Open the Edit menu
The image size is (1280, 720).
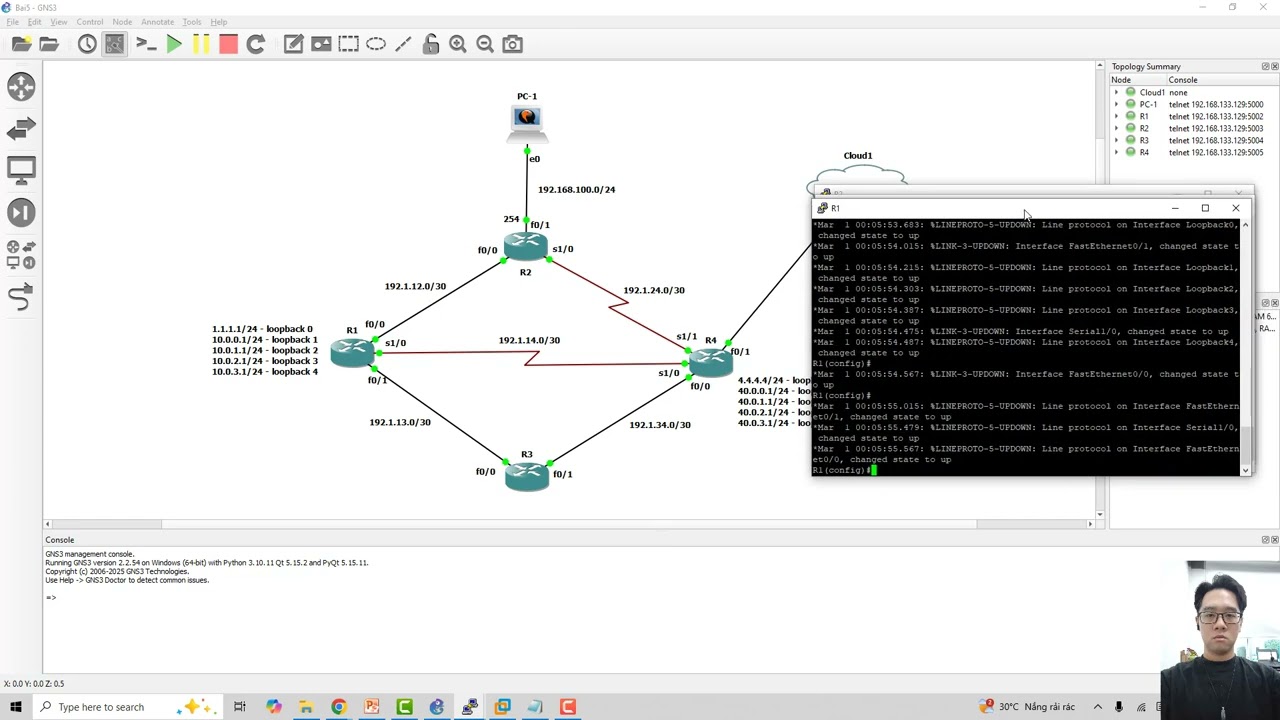[x=35, y=21]
